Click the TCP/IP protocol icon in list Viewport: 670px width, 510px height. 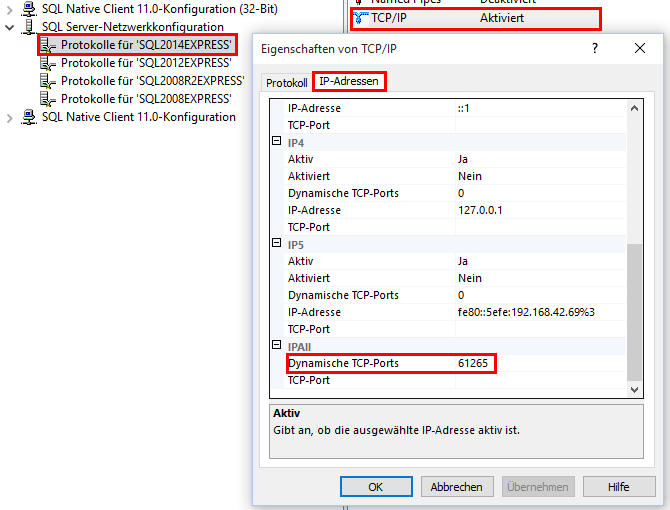[x=360, y=18]
